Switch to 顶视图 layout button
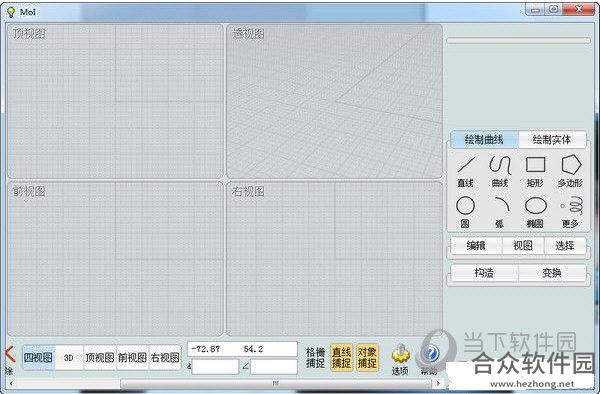 (x=99, y=357)
